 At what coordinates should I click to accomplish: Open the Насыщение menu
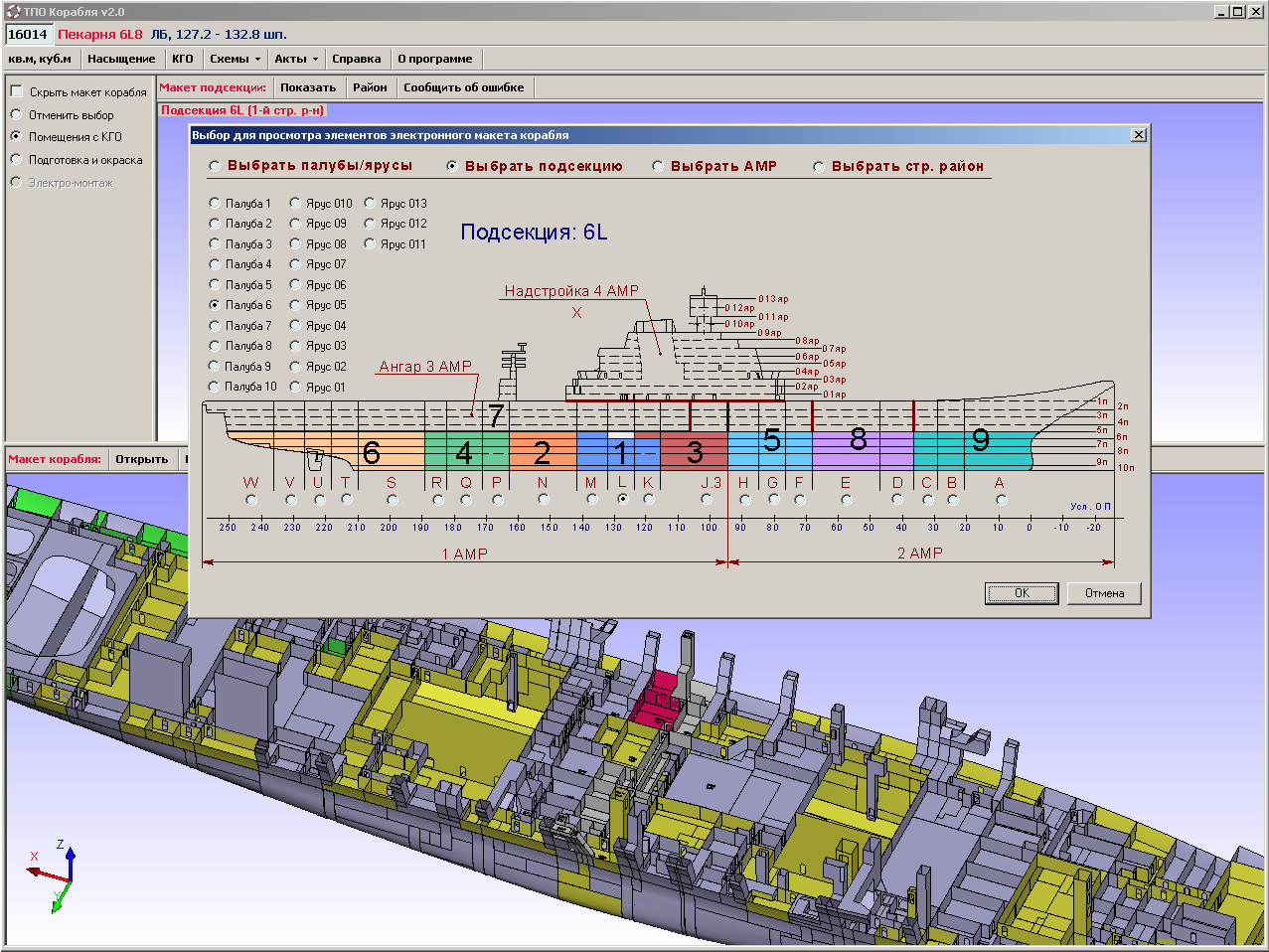[121, 59]
